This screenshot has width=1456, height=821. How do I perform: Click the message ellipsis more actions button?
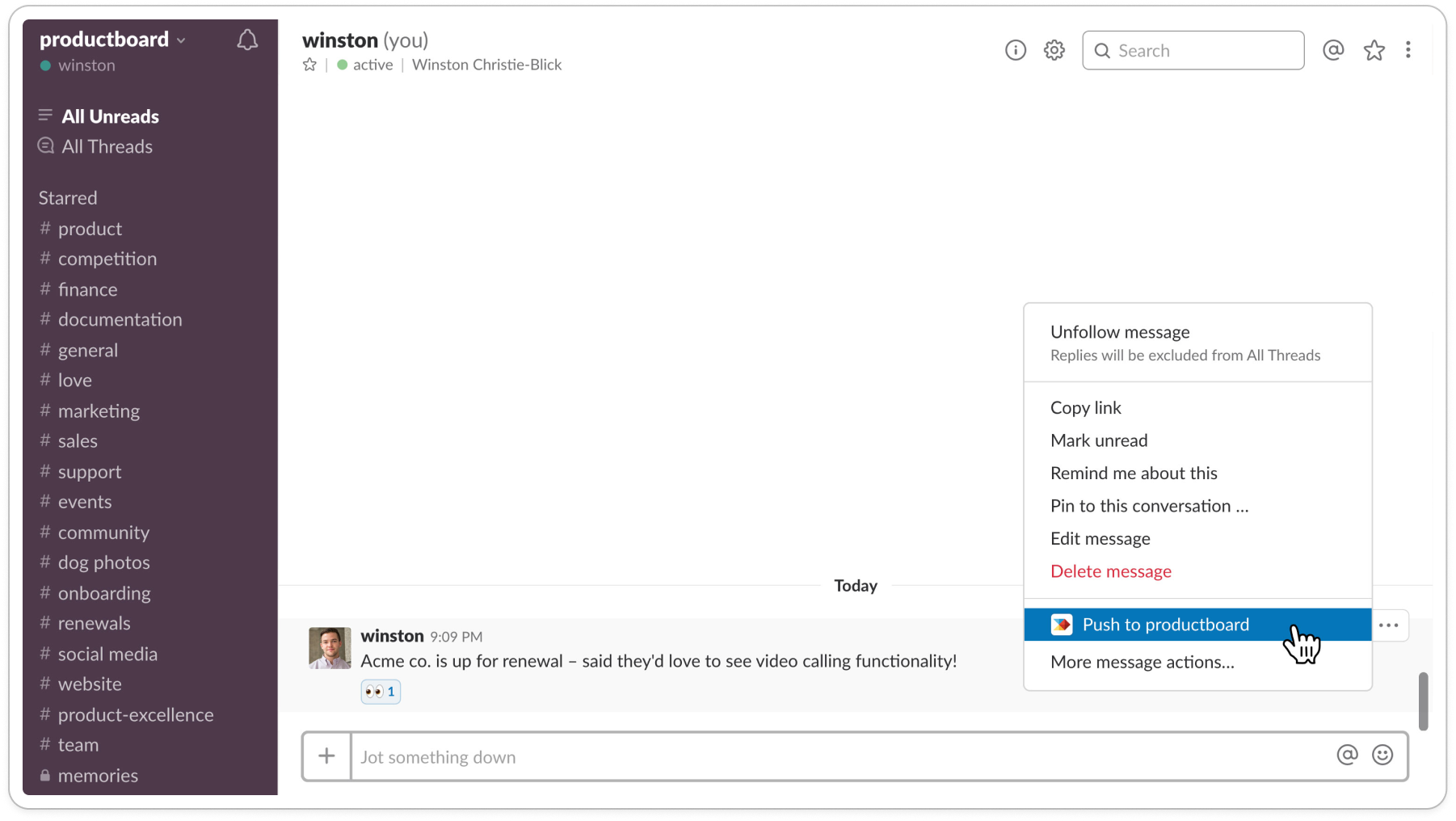click(1389, 625)
